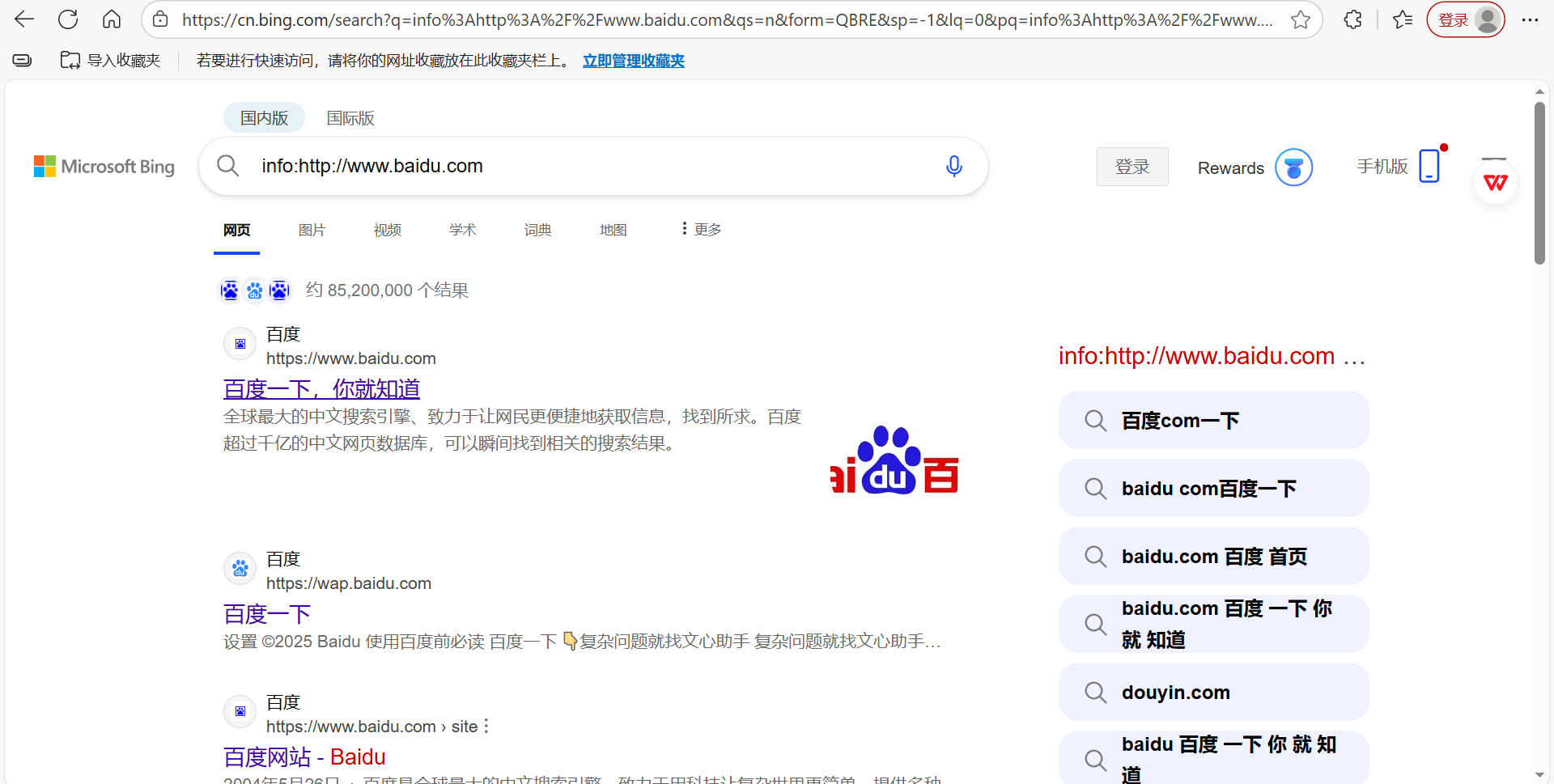Switch to the 国内版 tab
This screenshot has width=1554, height=784.
(264, 118)
